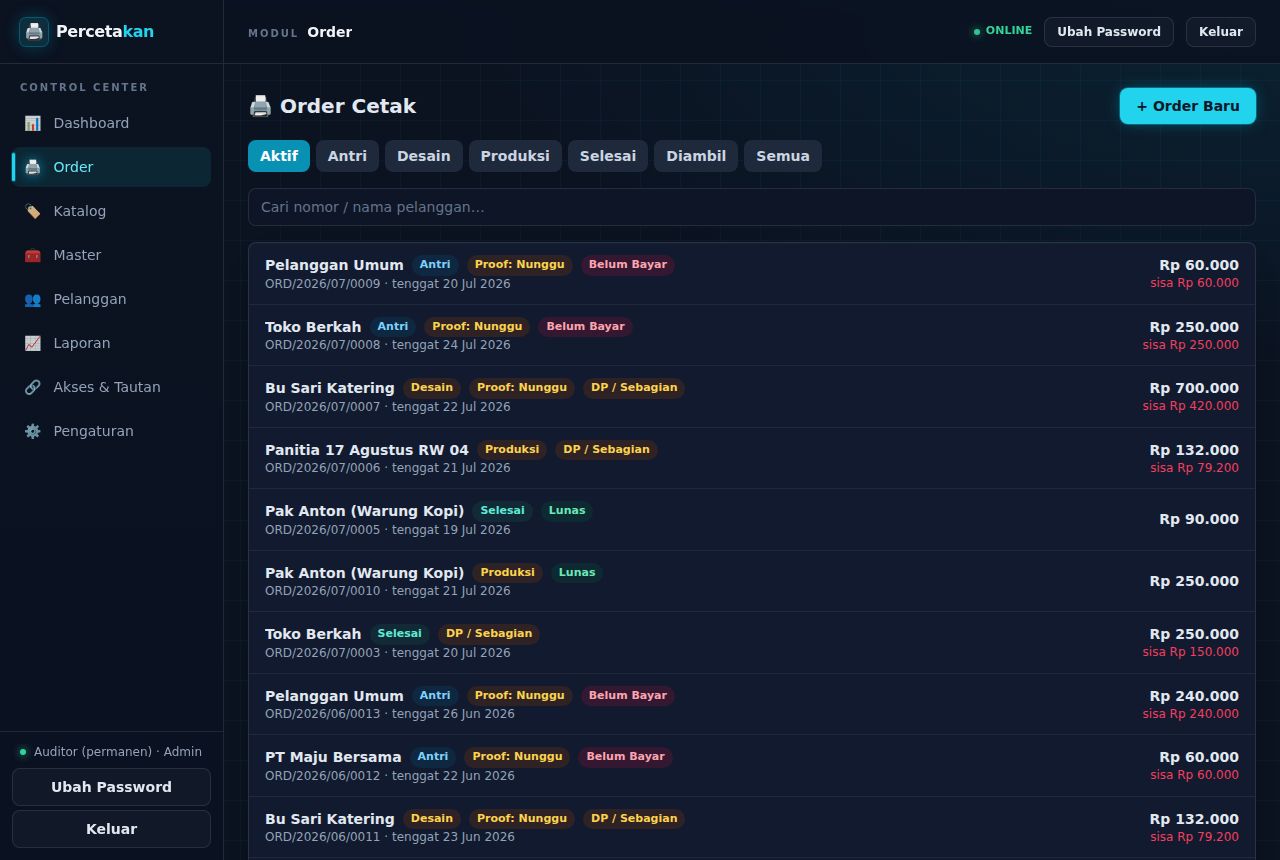Click the Percetakan printer logo icon

tap(34, 32)
